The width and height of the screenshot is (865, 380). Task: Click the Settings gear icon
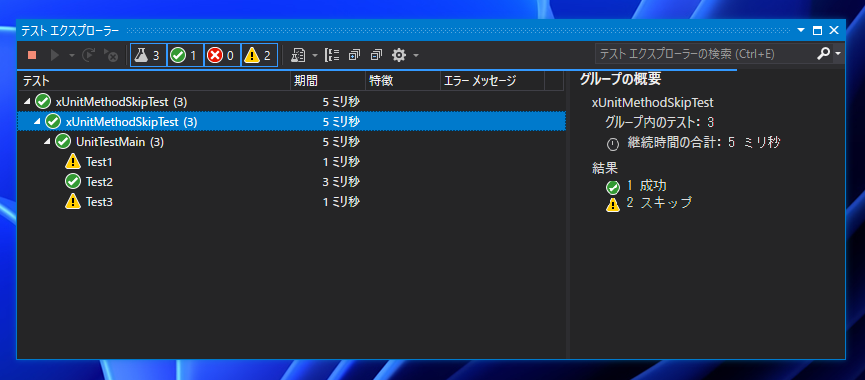[x=399, y=55]
